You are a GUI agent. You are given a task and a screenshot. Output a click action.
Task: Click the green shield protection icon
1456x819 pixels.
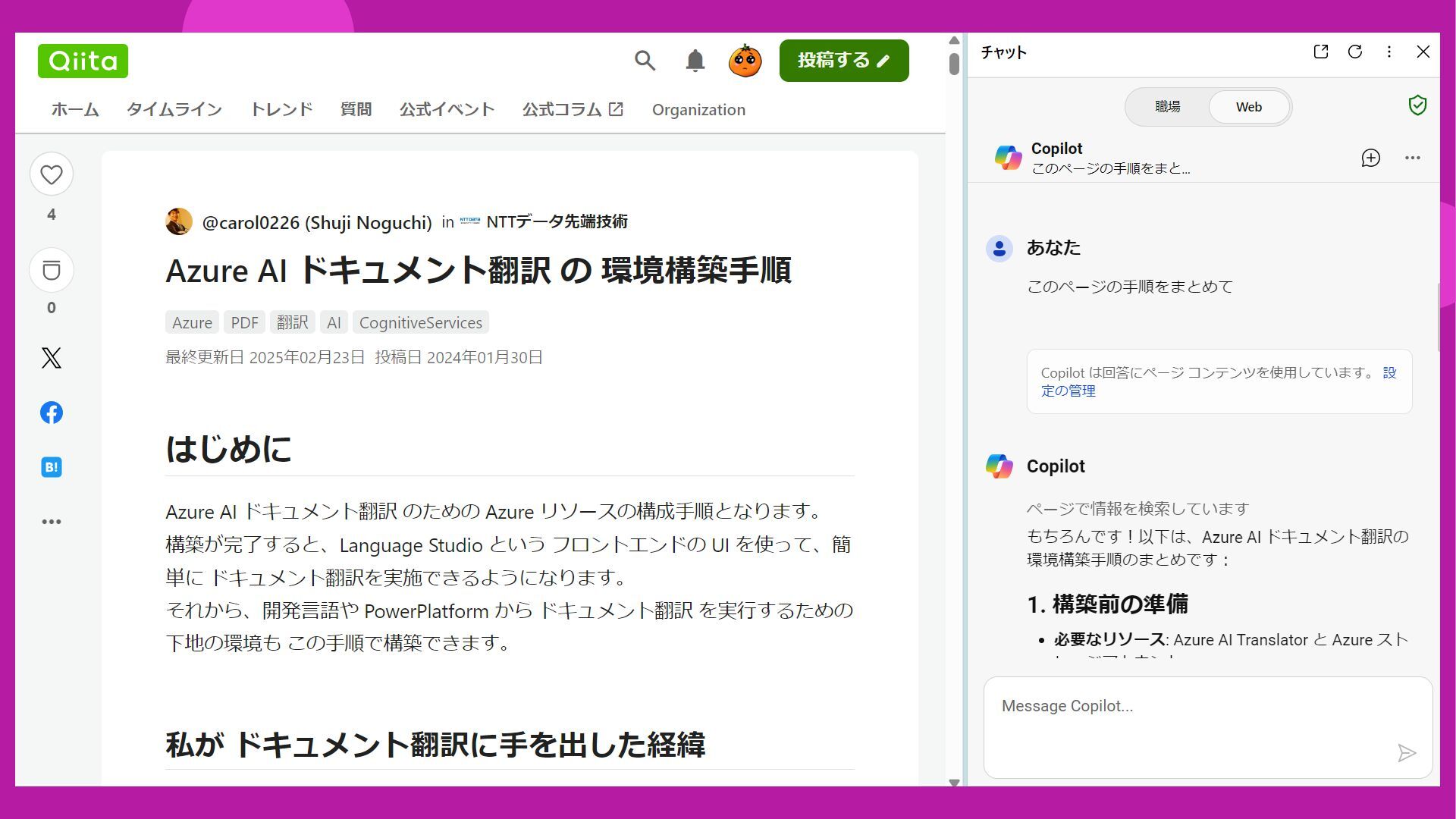(x=1417, y=105)
